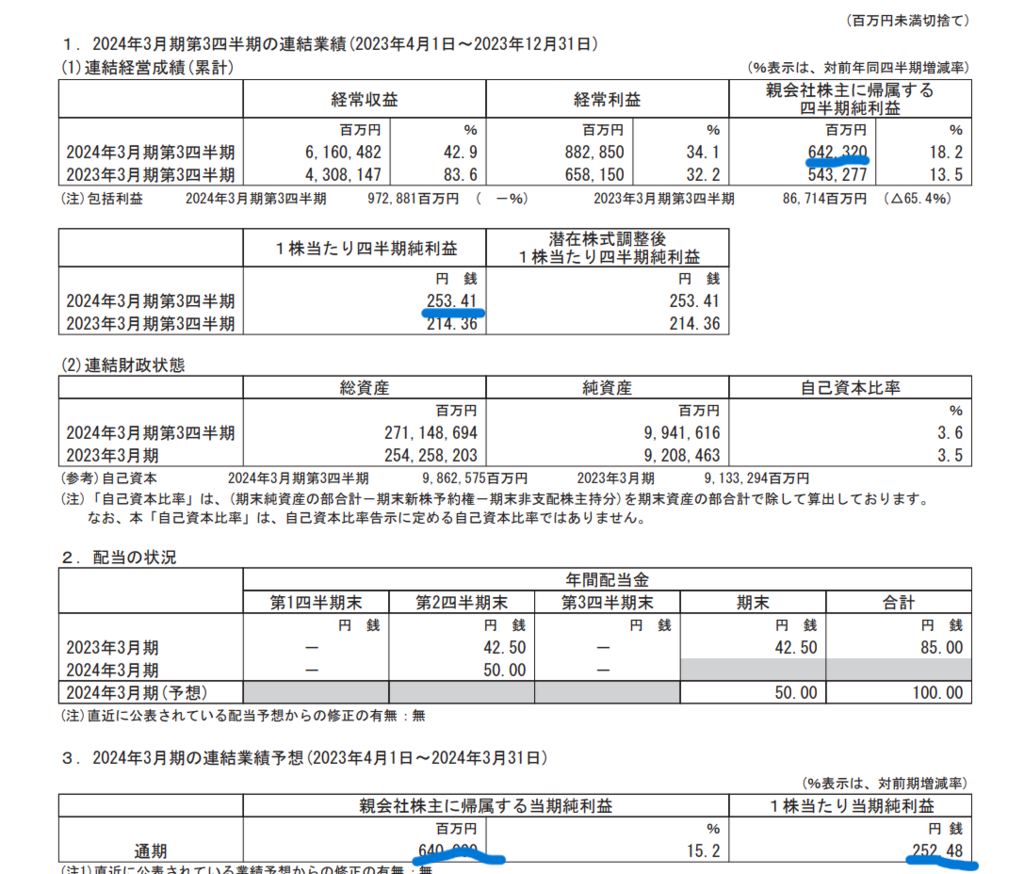Click the "年間配当金" table header
This screenshot has width=1024, height=874.
[x=607, y=580]
